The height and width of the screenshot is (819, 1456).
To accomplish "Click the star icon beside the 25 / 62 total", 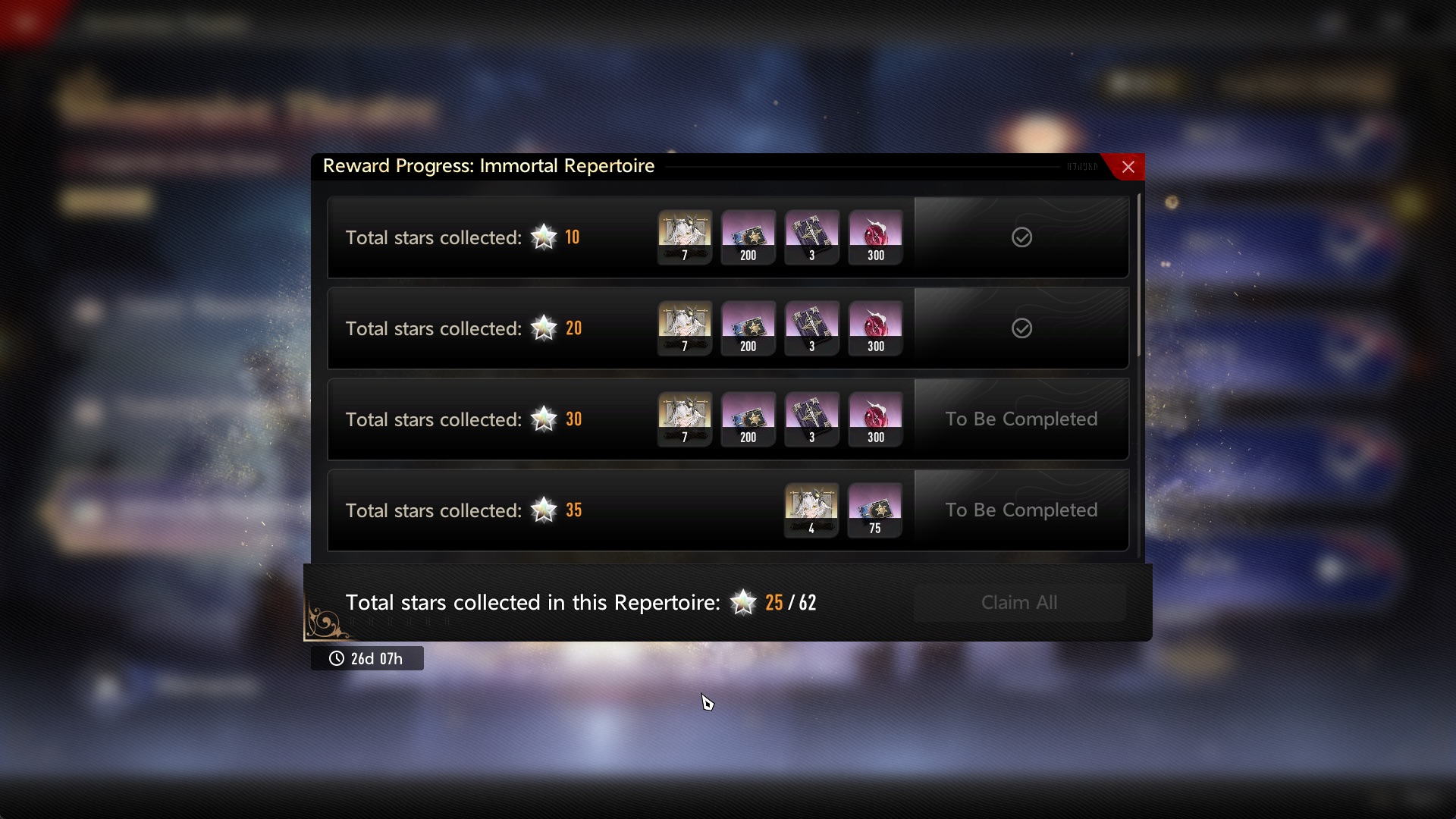I will point(743,603).
